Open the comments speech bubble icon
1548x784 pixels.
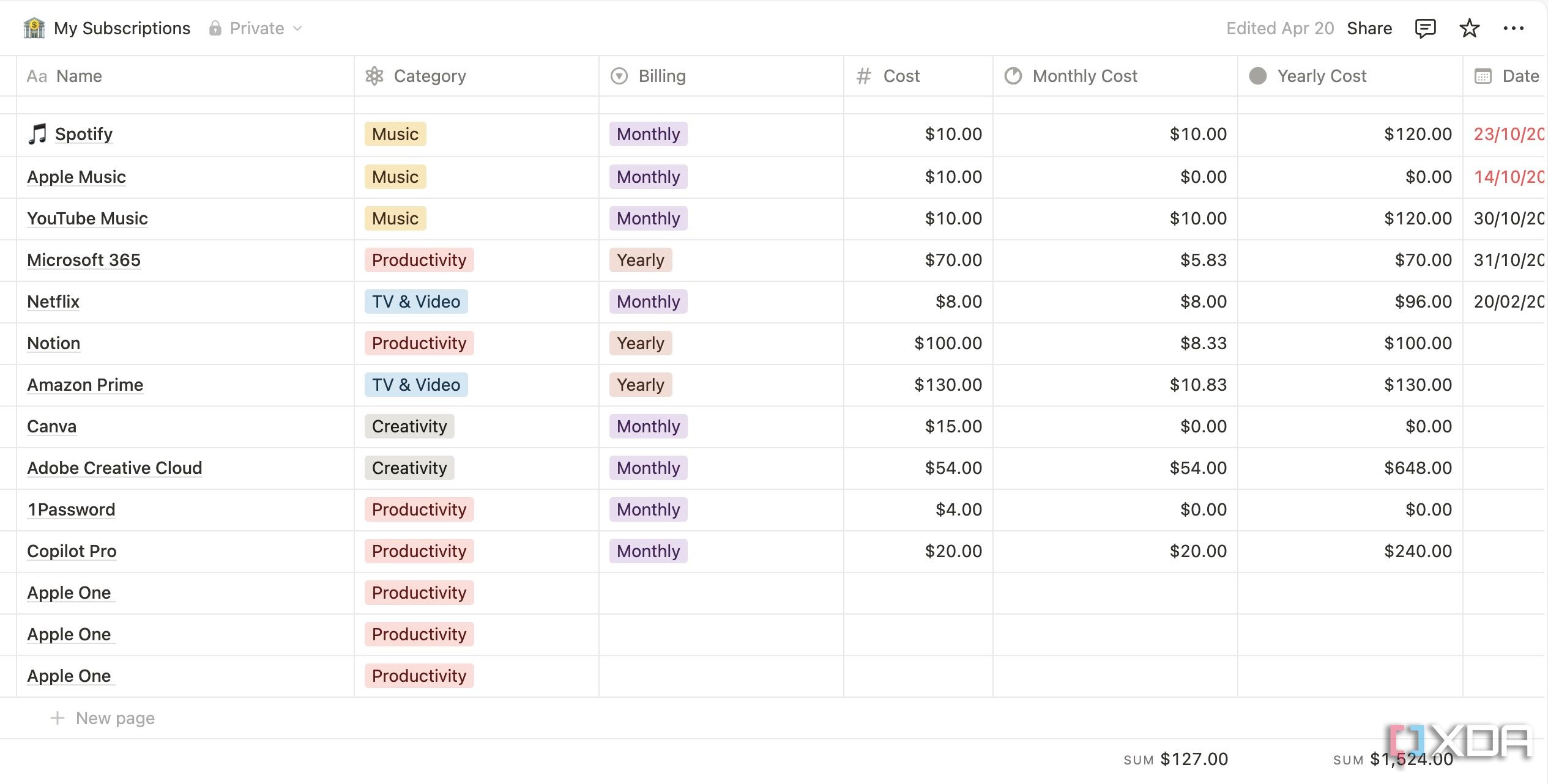point(1425,28)
